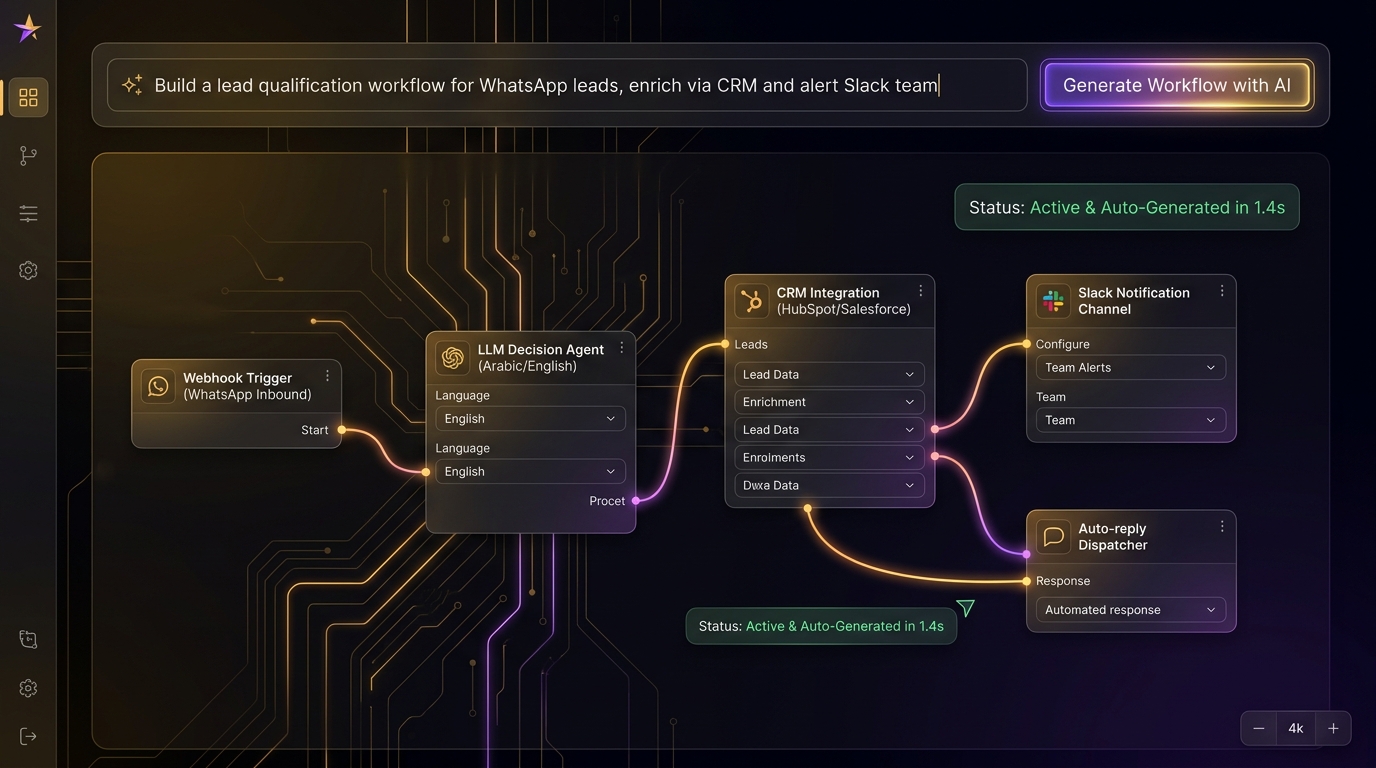Click the small status badge below the CRM node
This screenshot has width=1376, height=768.
821,626
